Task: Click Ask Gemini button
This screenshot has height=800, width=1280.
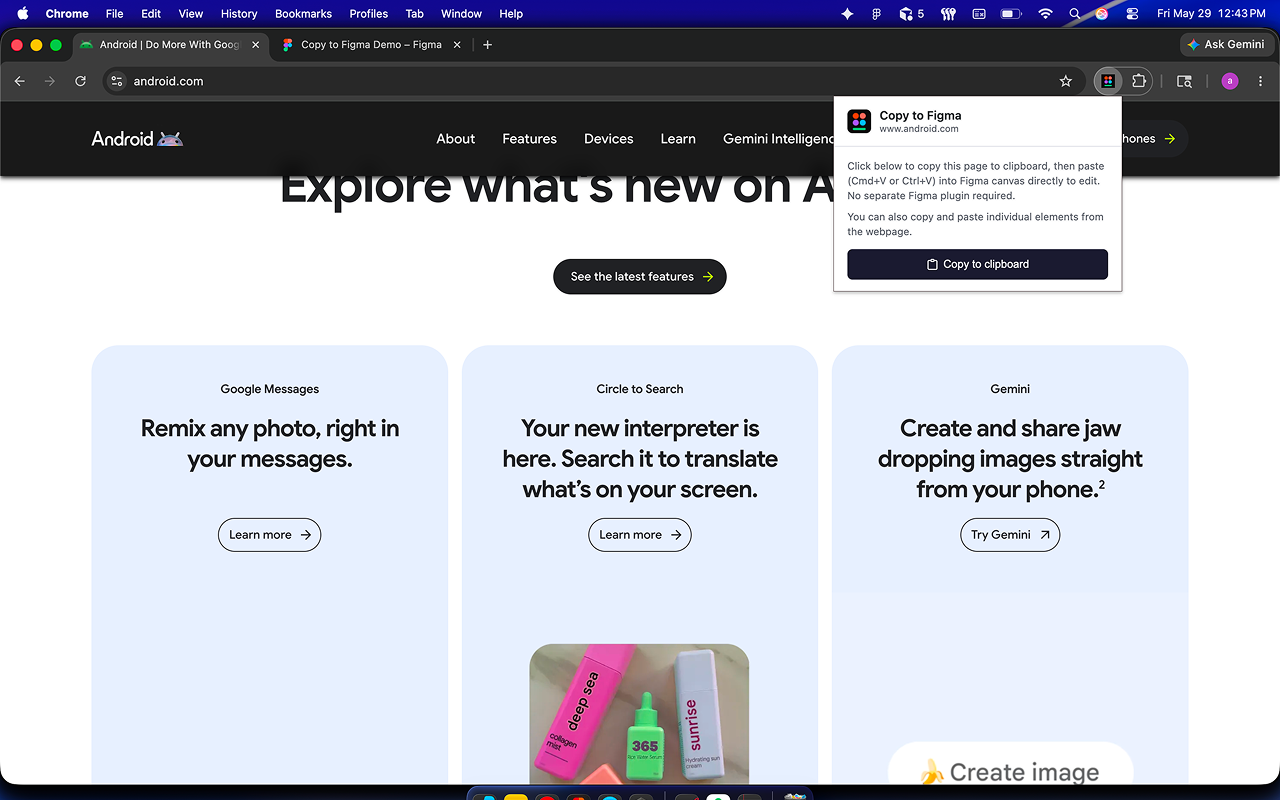Action: 1225,45
